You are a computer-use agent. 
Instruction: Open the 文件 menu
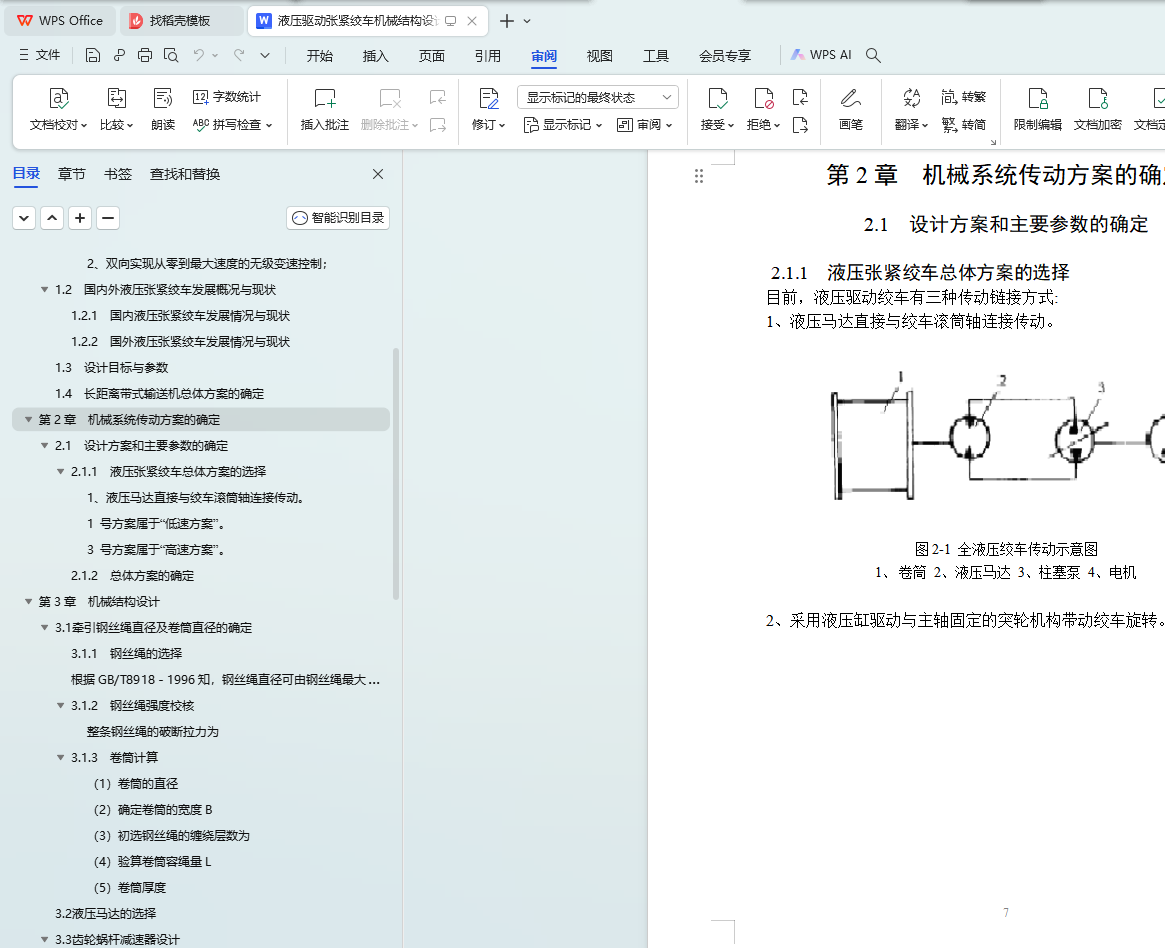(x=39, y=55)
